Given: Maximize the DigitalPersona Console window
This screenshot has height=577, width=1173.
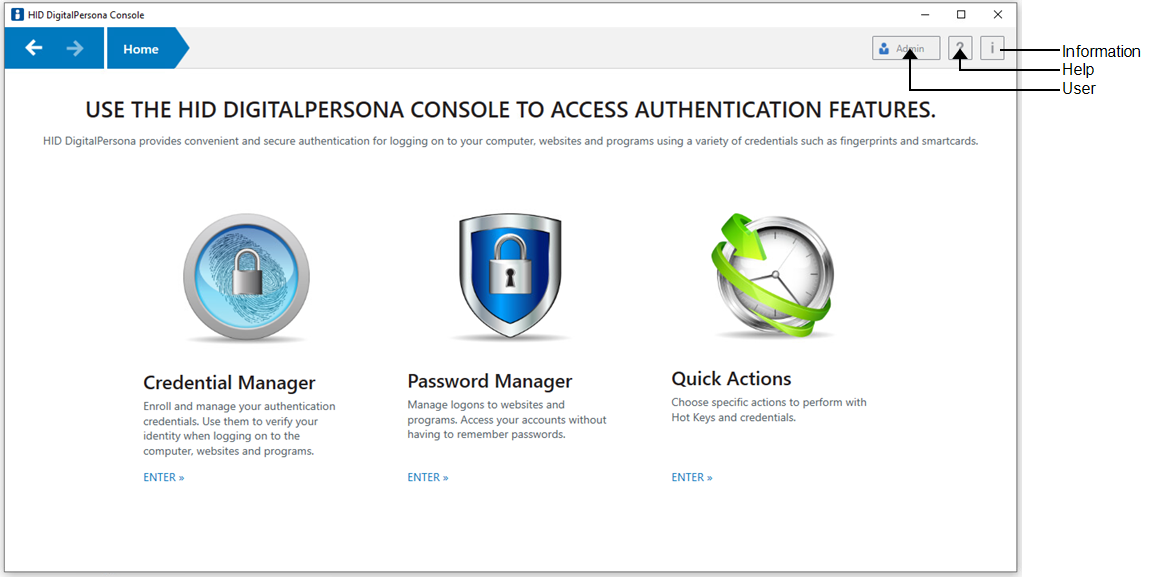Looking at the screenshot, I should coord(961,15).
